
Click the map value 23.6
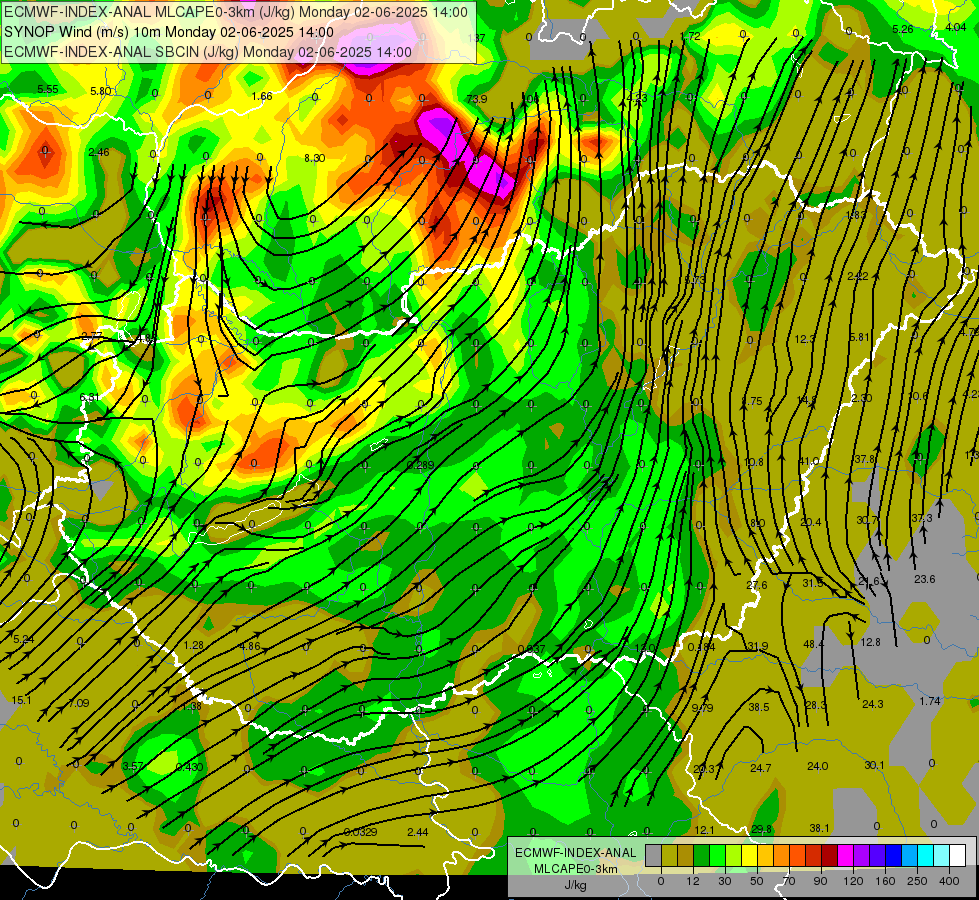(925, 579)
